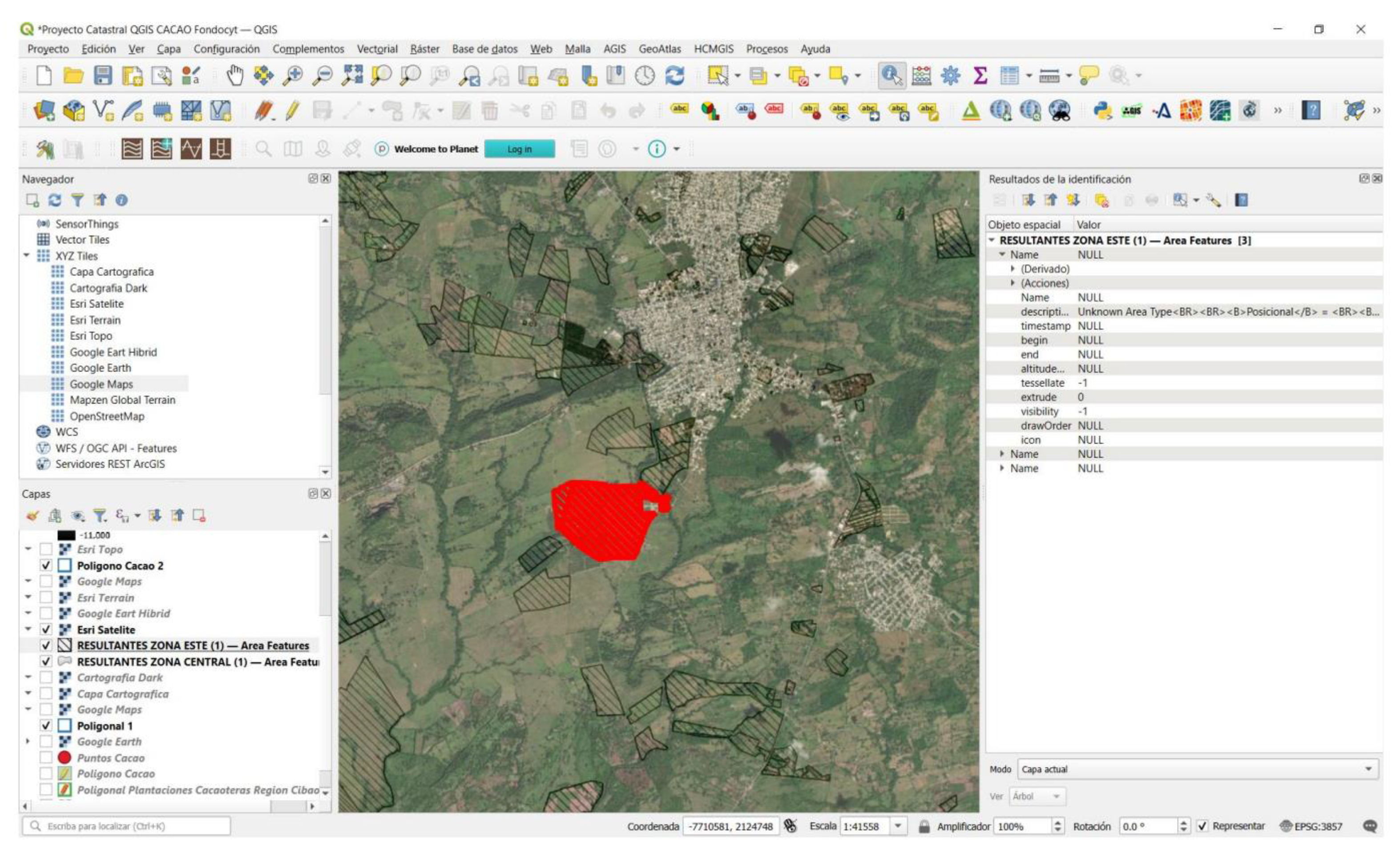Select the Google Maps XYZ tile entry

point(101,384)
